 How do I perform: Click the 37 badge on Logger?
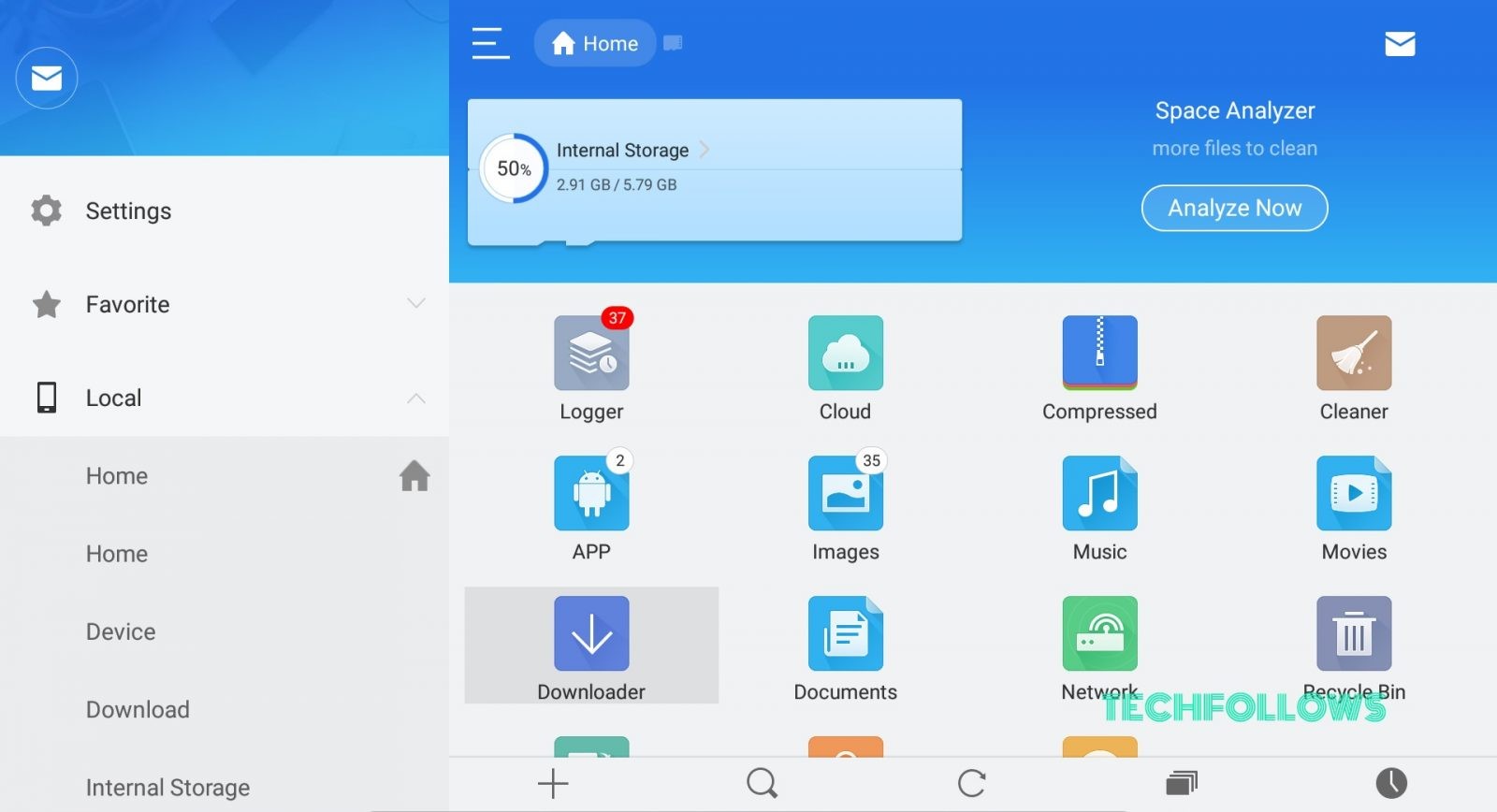617,318
